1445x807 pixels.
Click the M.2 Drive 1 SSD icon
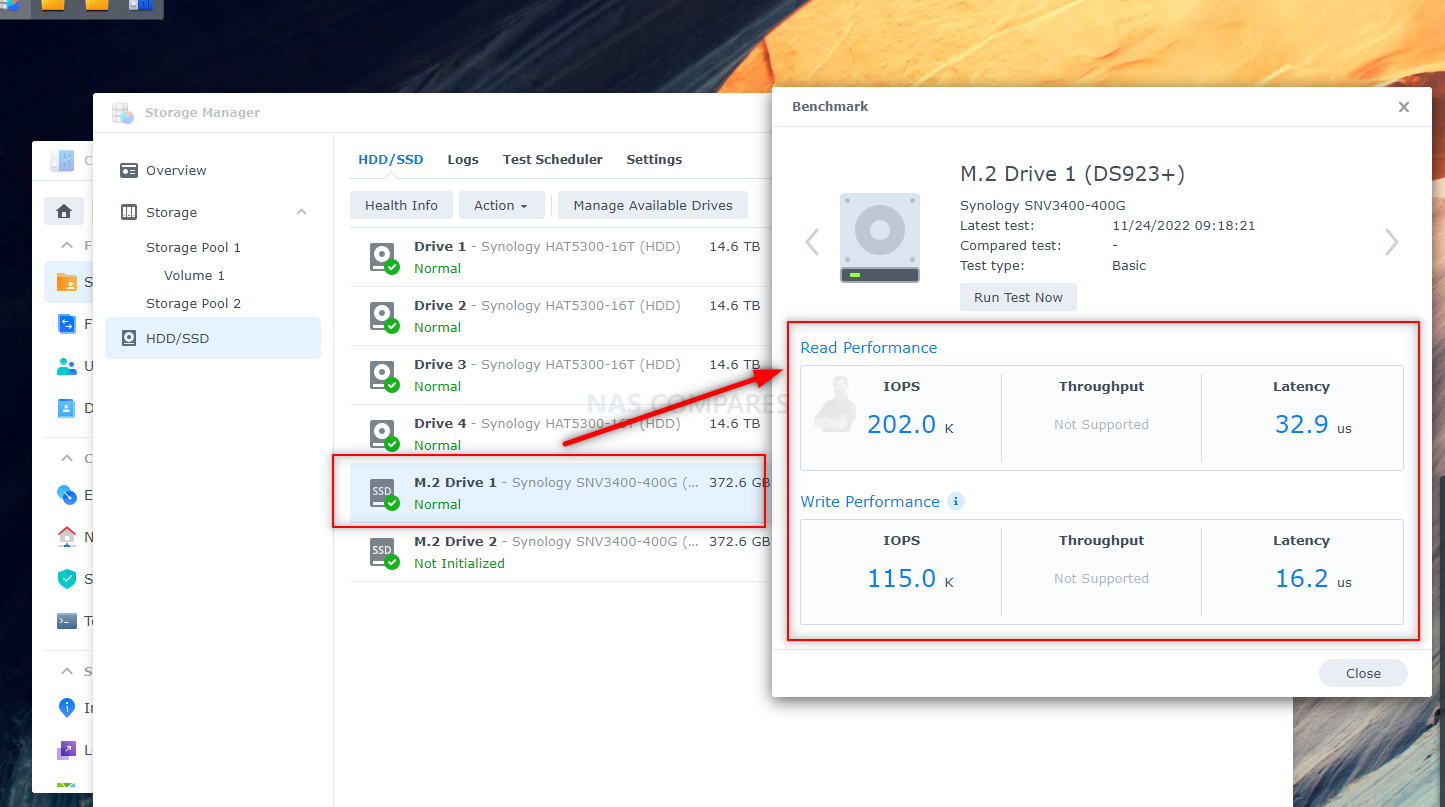pyautogui.click(x=383, y=494)
